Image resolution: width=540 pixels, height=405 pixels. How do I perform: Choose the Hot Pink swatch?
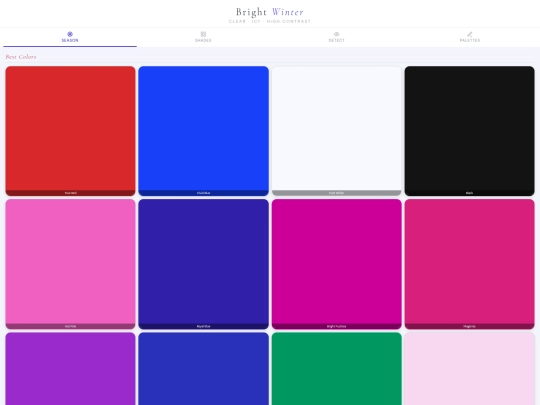70,264
